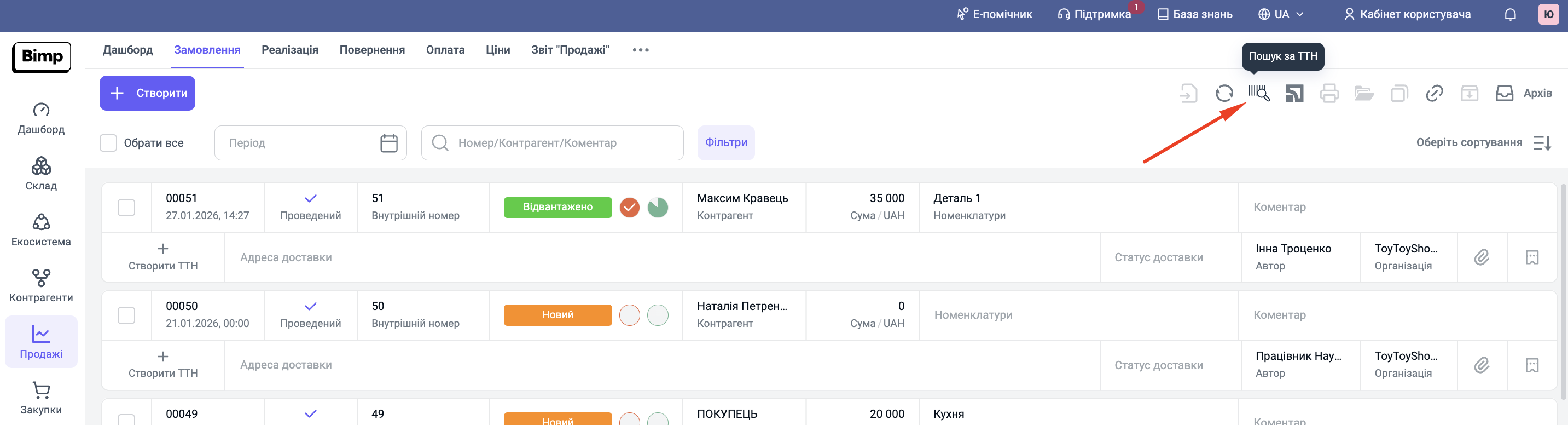Click the Створити button
This screenshot has width=1568, height=425.
tap(147, 93)
